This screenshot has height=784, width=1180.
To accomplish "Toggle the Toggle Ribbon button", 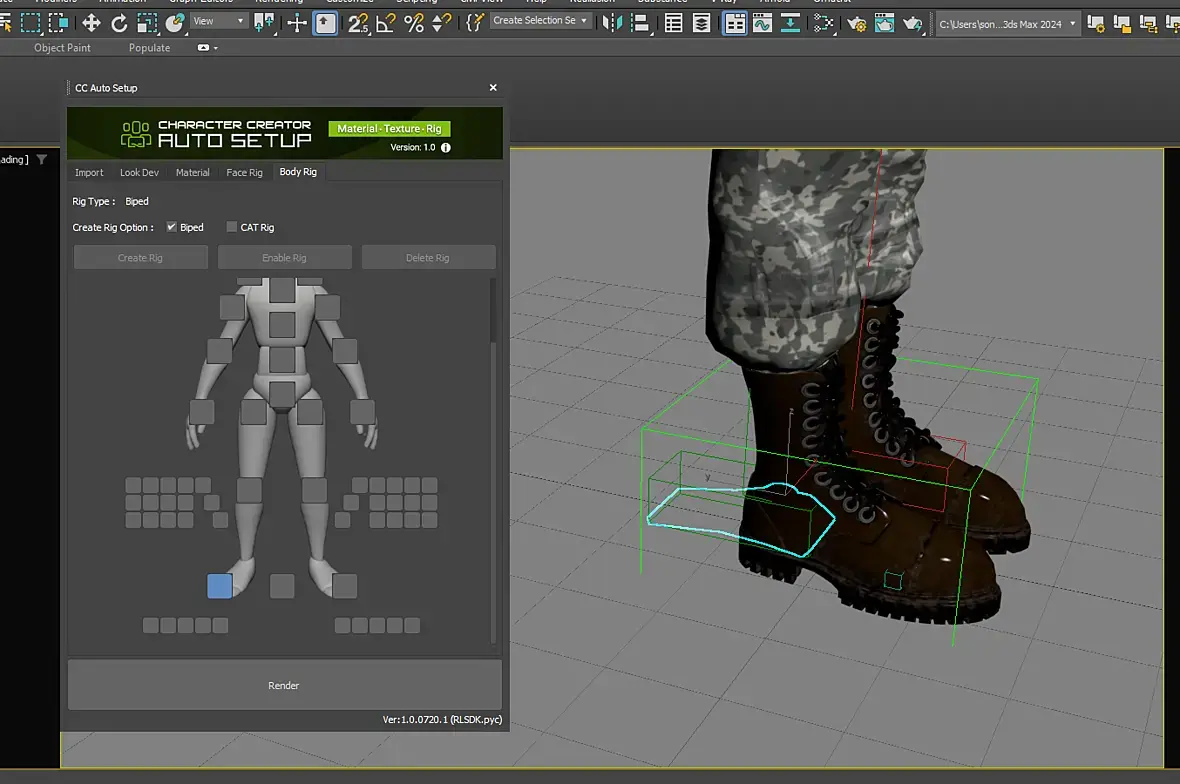I will pos(735,23).
